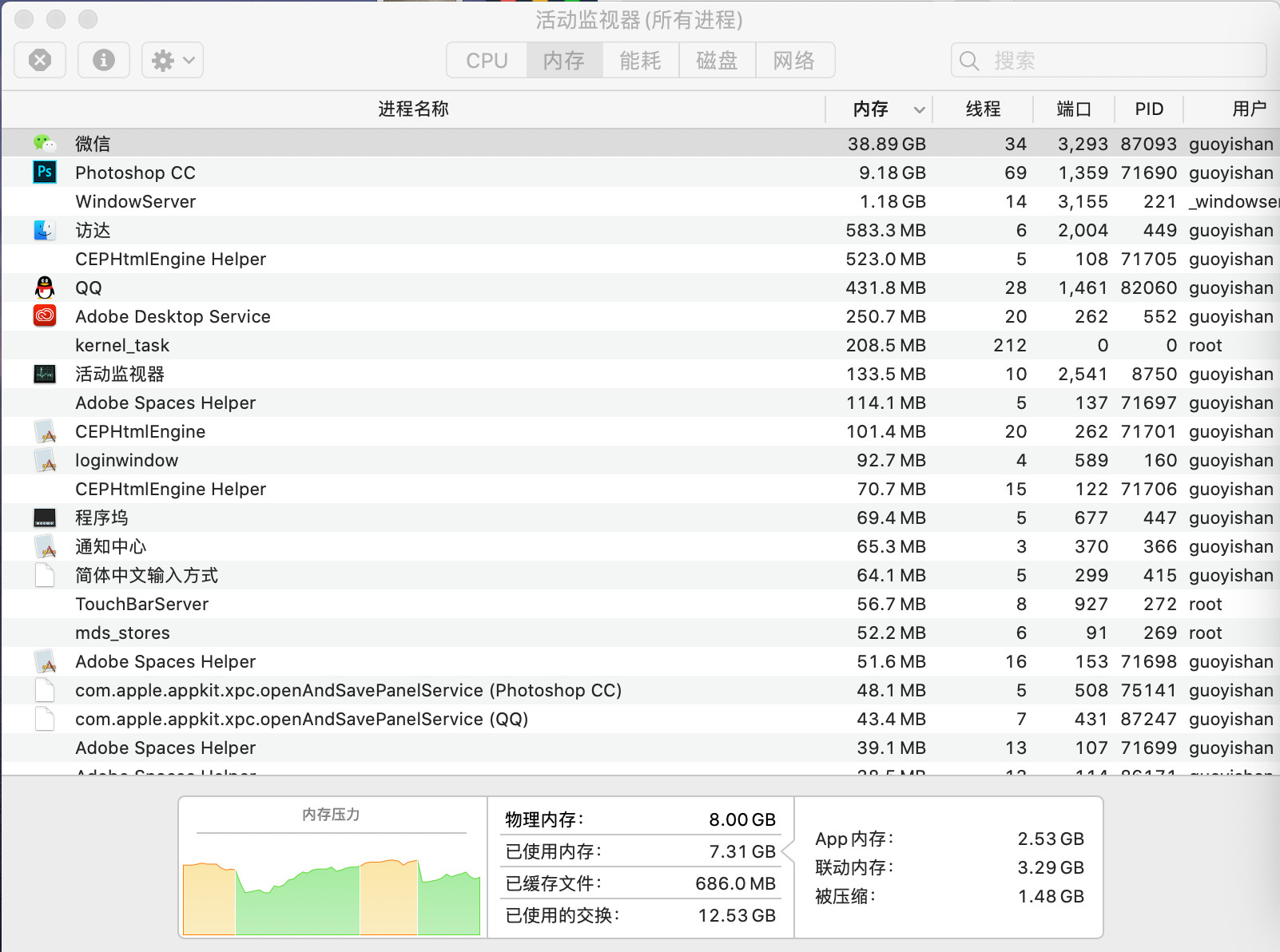The height and width of the screenshot is (952, 1280).
Task: Click the App 内存 2.53 GB value
Action: click(x=1051, y=839)
